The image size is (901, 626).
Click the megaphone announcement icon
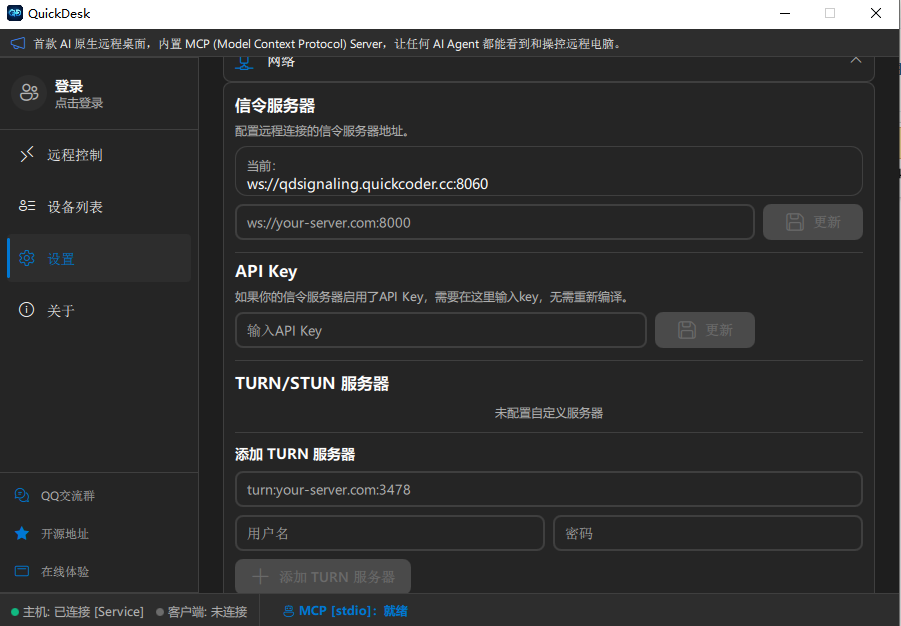(18, 44)
